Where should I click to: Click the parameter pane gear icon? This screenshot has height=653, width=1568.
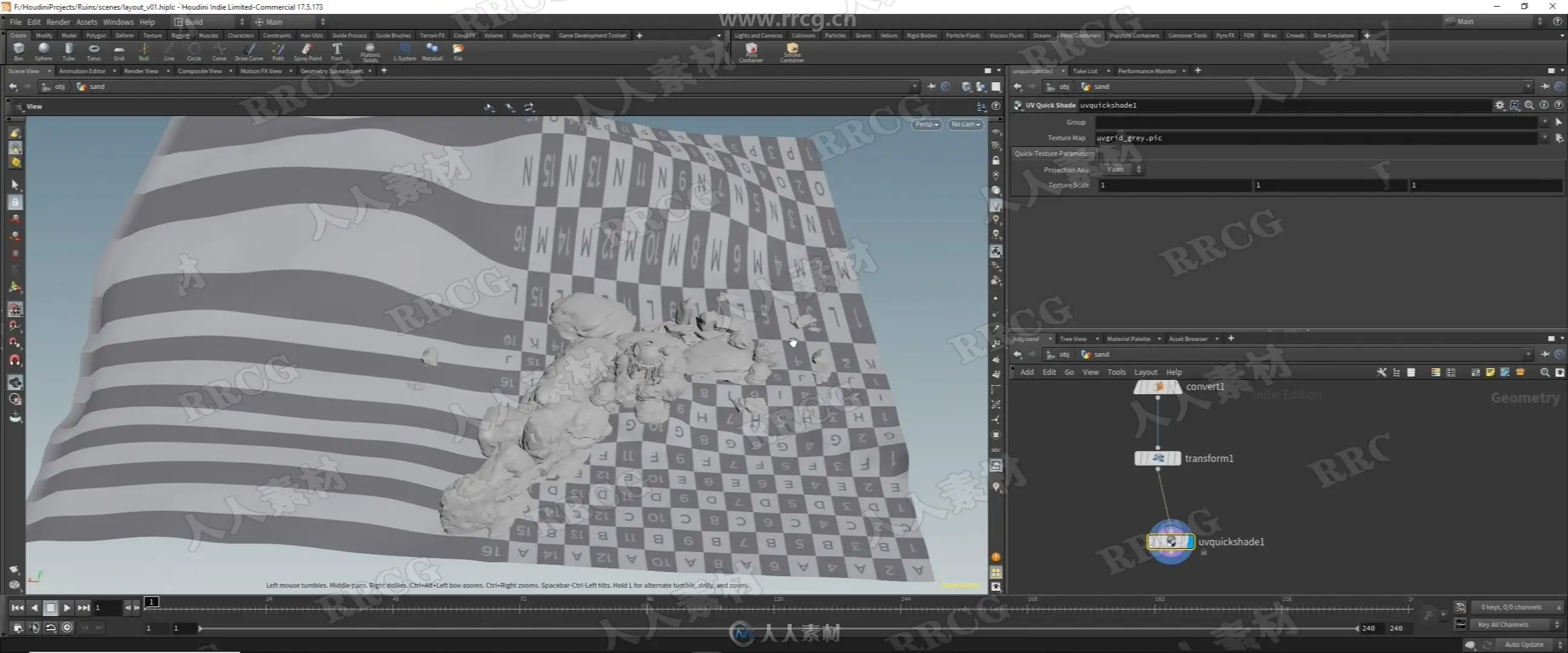point(1499,105)
